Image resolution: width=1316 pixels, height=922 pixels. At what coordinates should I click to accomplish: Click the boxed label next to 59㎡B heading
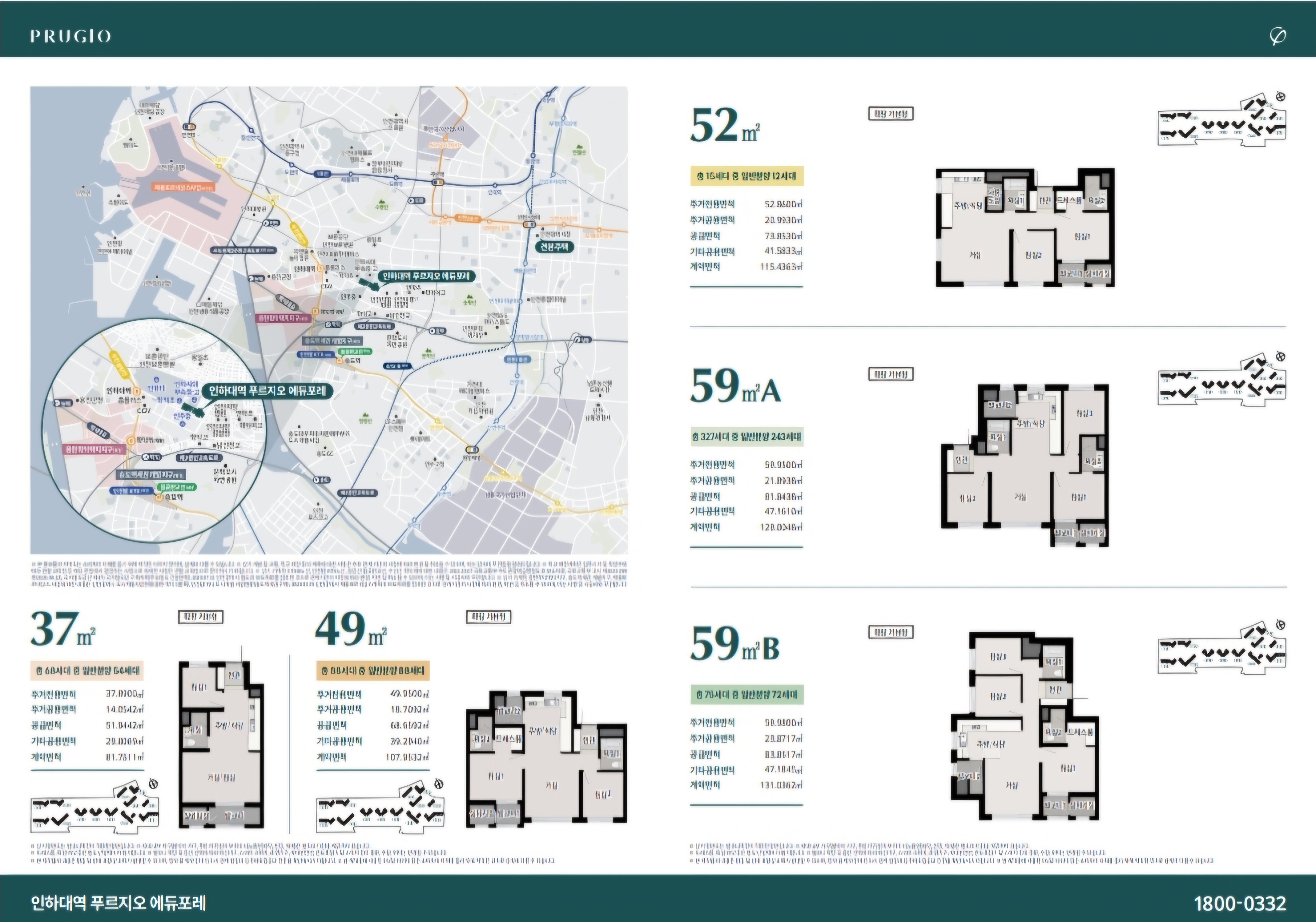891,632
